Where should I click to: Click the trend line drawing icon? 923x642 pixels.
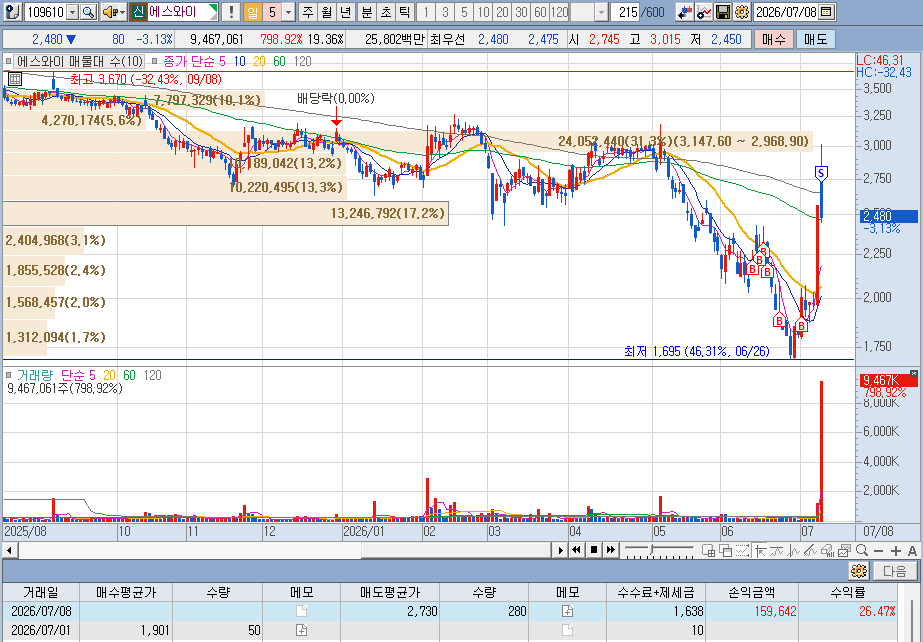pyautogui.click(x=811, y=551)
